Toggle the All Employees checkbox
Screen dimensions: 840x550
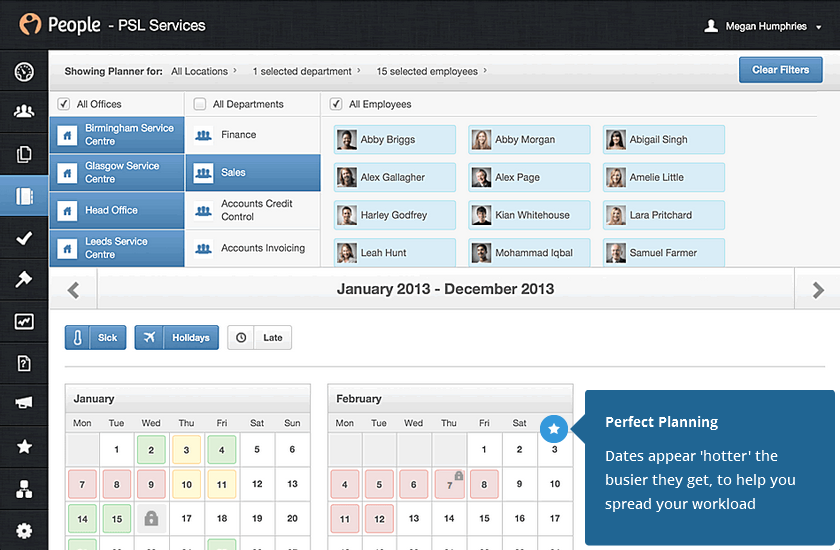(336, 104)
